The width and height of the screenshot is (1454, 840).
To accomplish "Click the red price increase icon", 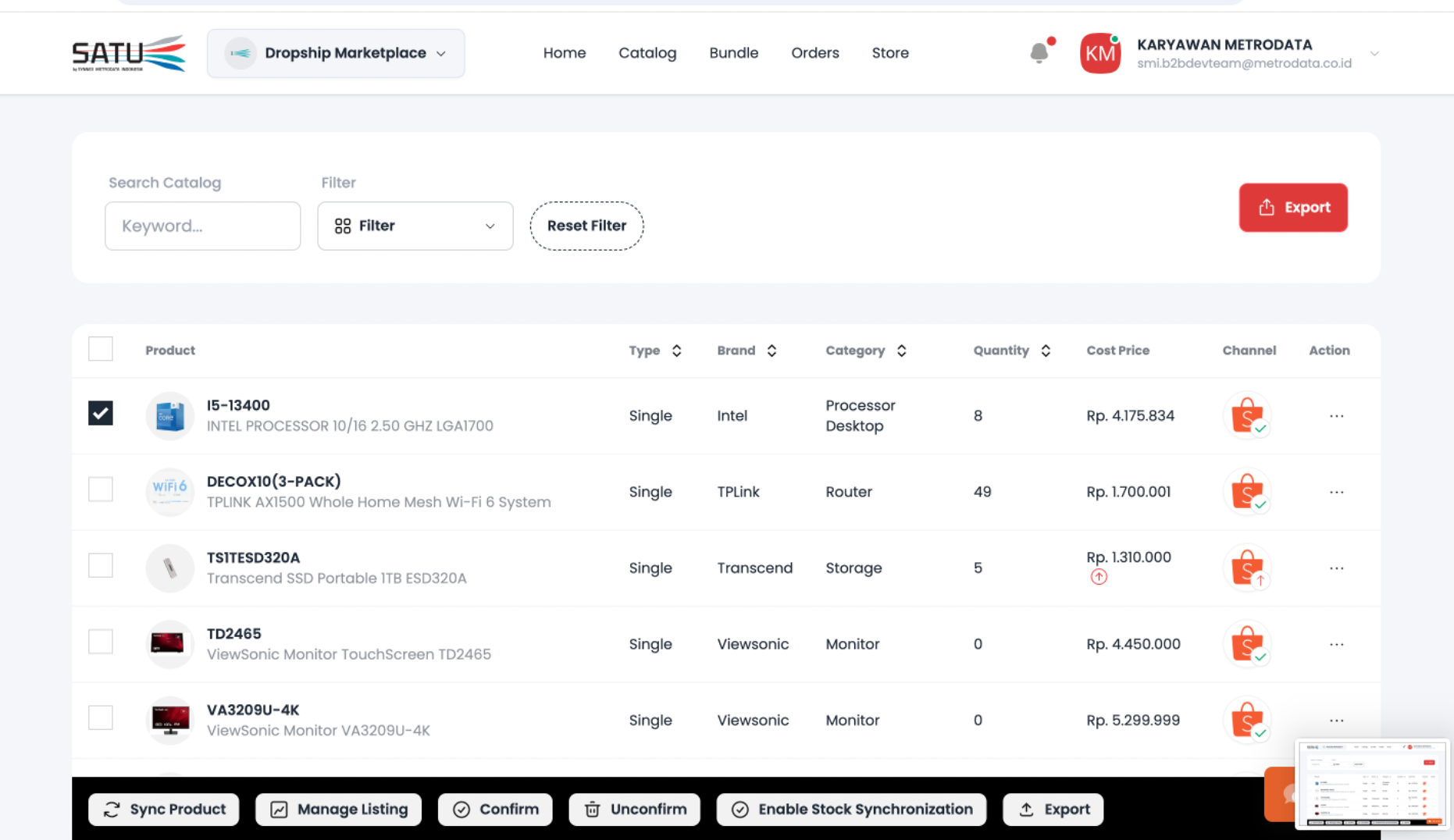I will (1099, 578).
